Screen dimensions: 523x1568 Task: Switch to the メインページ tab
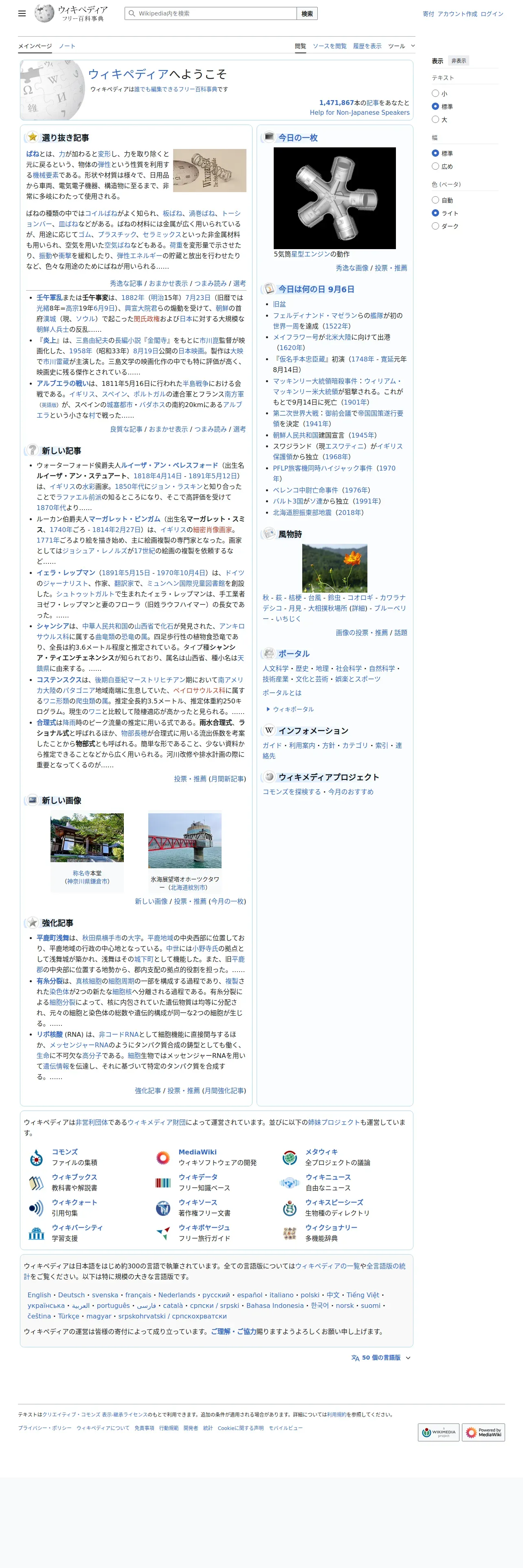(x=35, y=46)
